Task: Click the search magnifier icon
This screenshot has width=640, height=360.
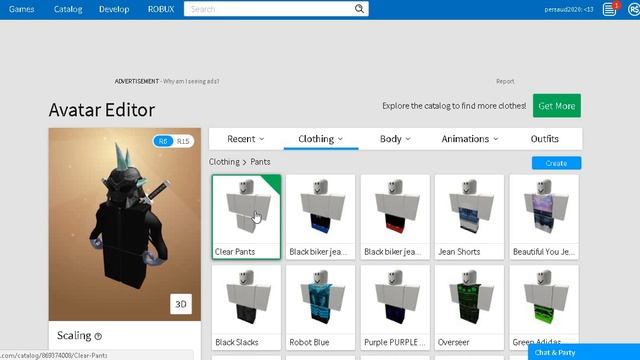Action: pos(359,9)
